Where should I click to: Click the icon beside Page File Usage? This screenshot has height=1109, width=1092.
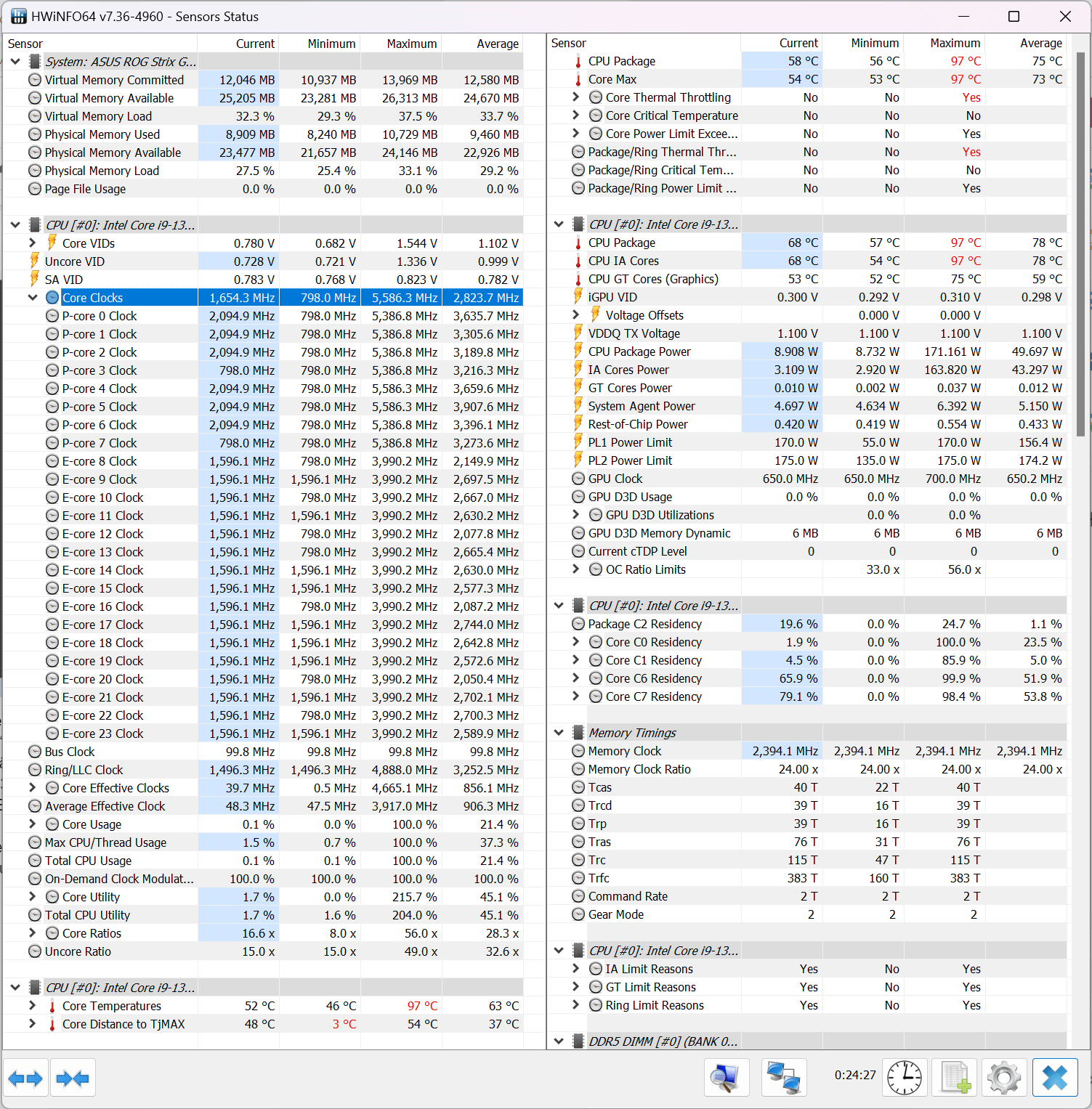click(x=35, y=189)
